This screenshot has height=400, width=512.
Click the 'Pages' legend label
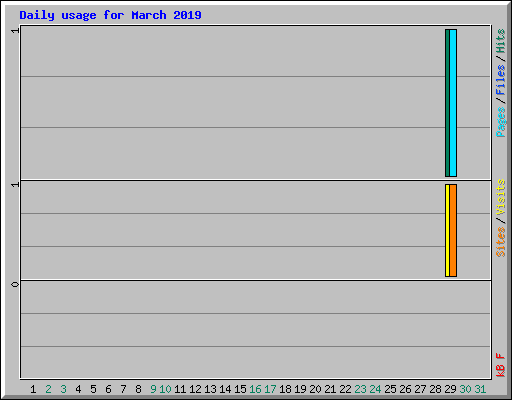tap(500, 122)
